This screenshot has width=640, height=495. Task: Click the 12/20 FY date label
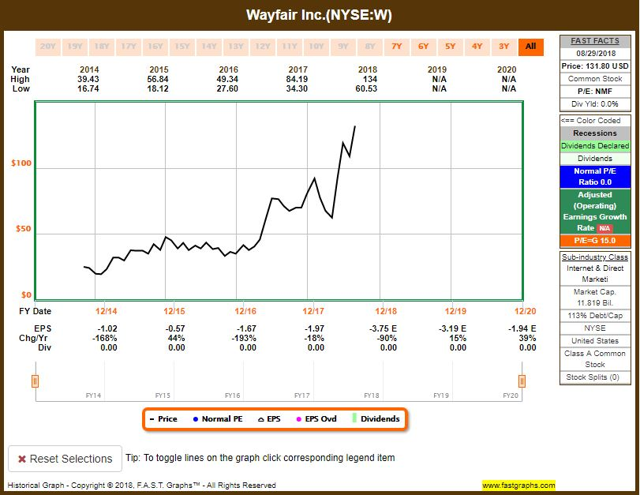pyautogui.click(x=525, y=311)
